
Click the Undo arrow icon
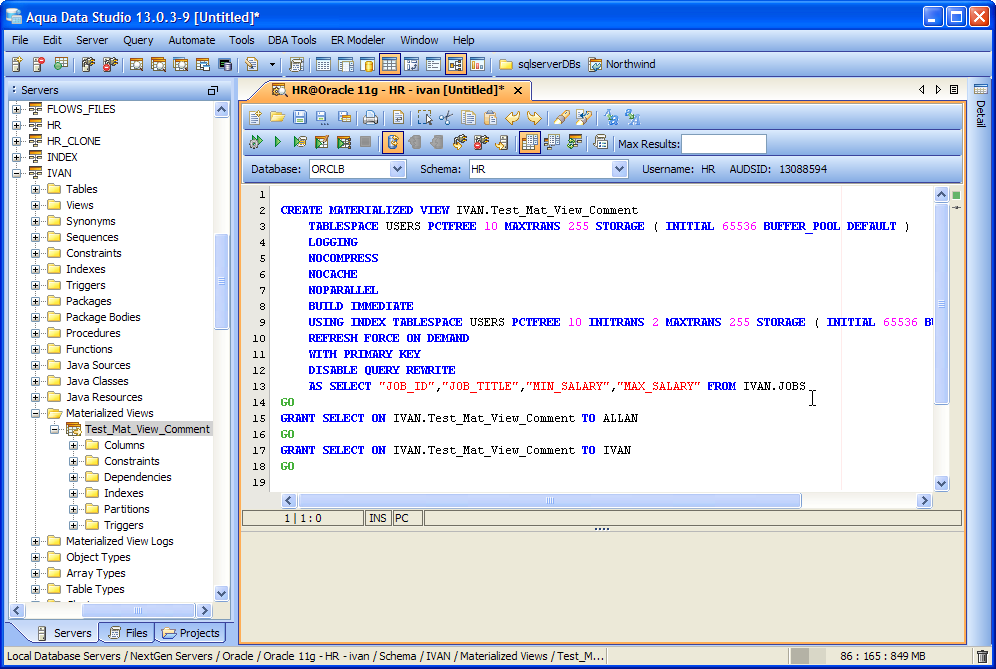513,117
